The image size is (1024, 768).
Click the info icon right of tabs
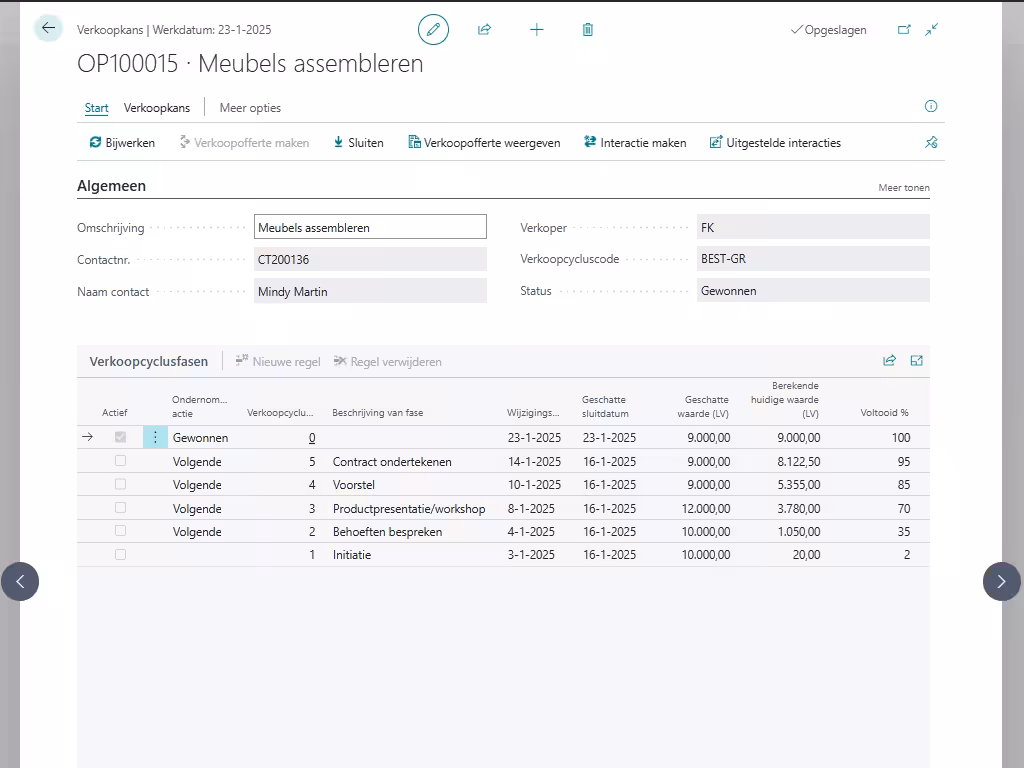(x=931, y=106)
